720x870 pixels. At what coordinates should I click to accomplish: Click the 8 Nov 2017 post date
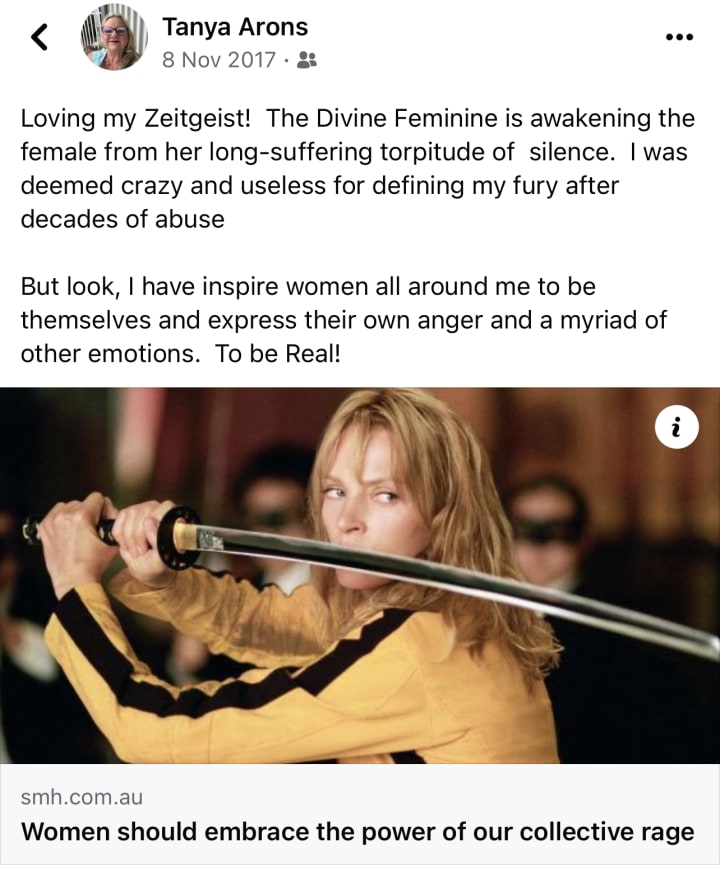coord(219,59)
